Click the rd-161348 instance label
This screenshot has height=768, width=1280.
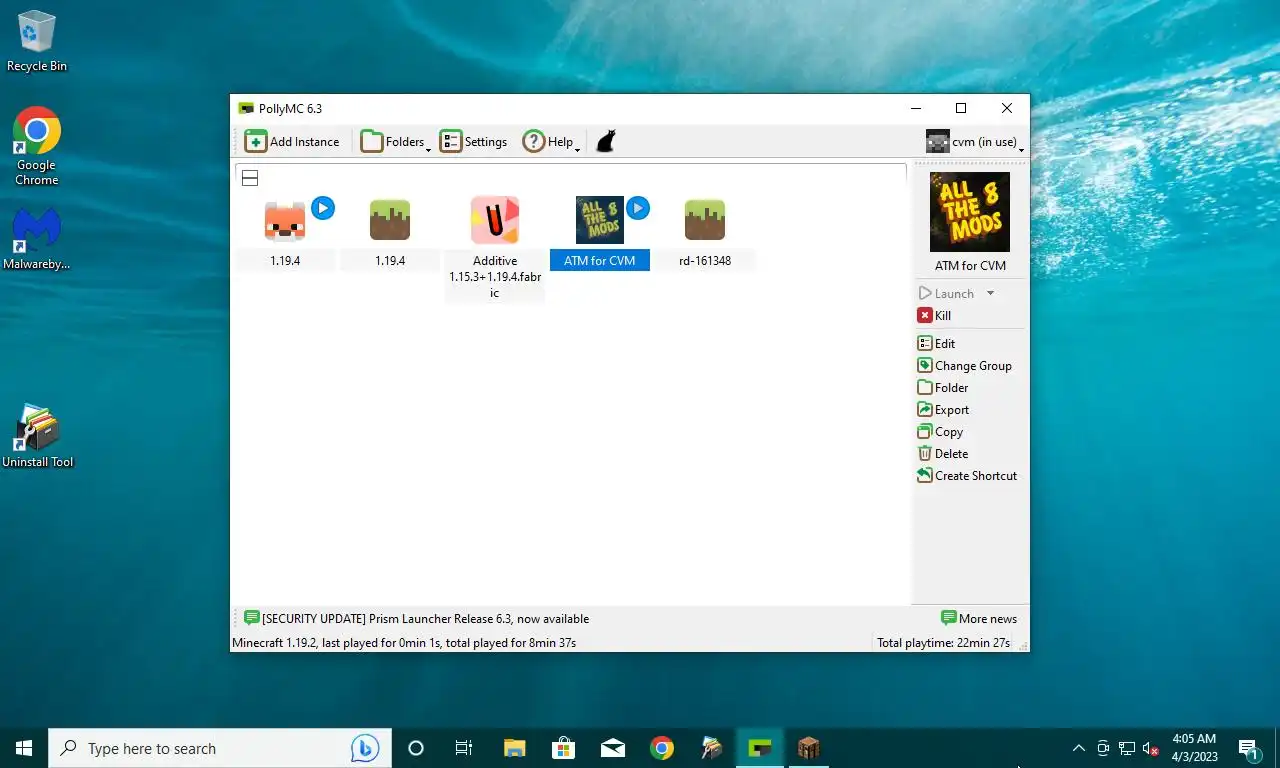pyautogui.click(x=705, y=261)
